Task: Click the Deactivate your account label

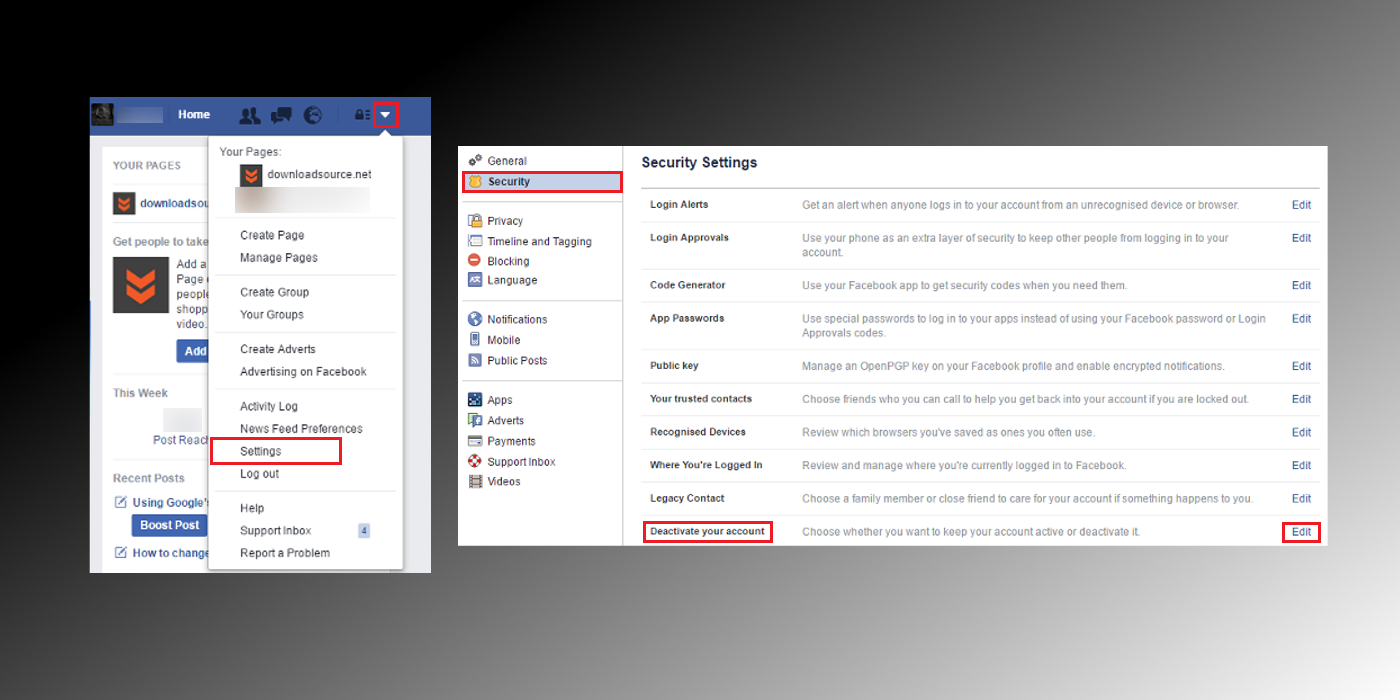Action: tap(707, 531)
